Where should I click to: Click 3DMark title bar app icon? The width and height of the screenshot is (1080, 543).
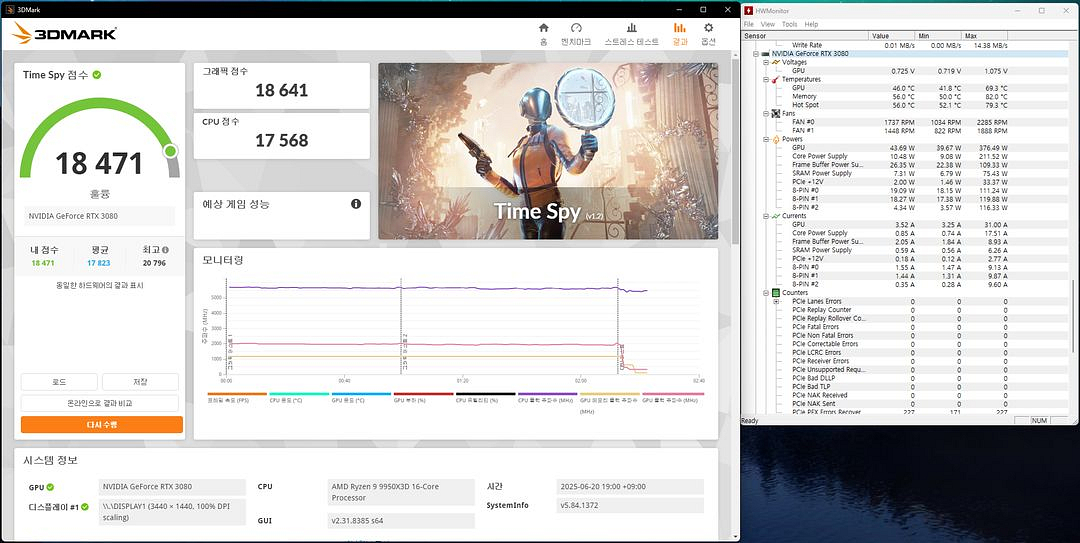pyautogui.click(x=10, y=10)
